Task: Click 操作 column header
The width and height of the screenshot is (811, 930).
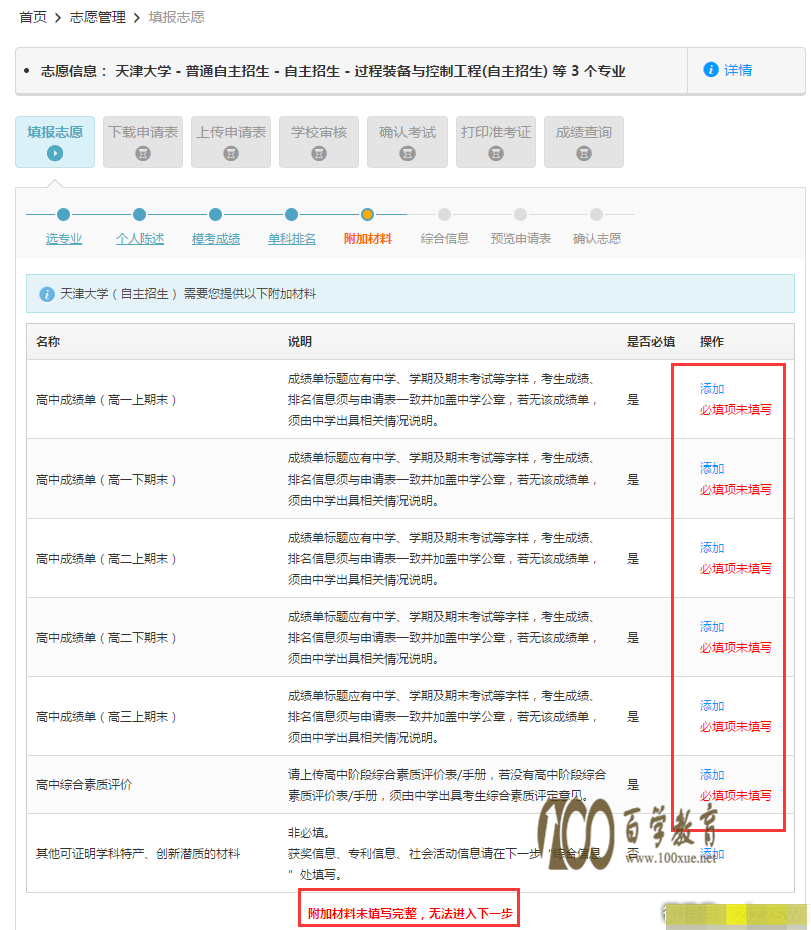Action: (x=711, y=342)
